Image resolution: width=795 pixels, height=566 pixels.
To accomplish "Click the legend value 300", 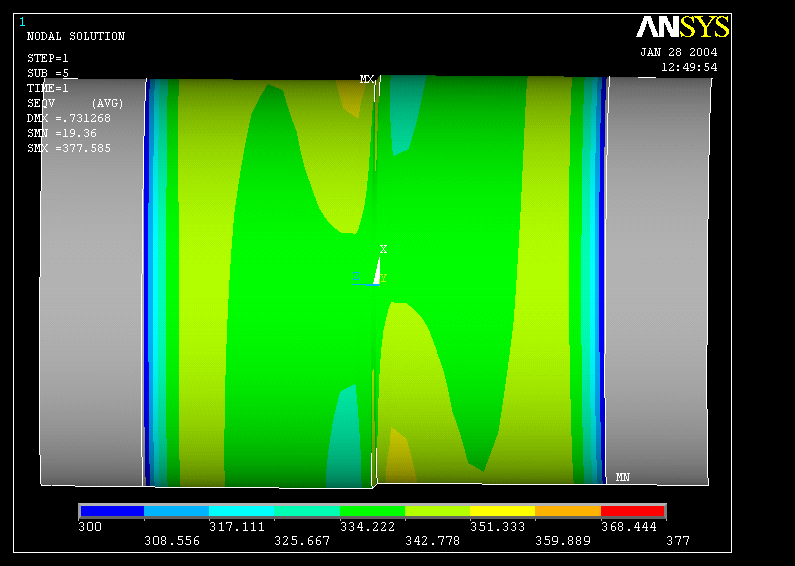I will [x=90, y=527].
